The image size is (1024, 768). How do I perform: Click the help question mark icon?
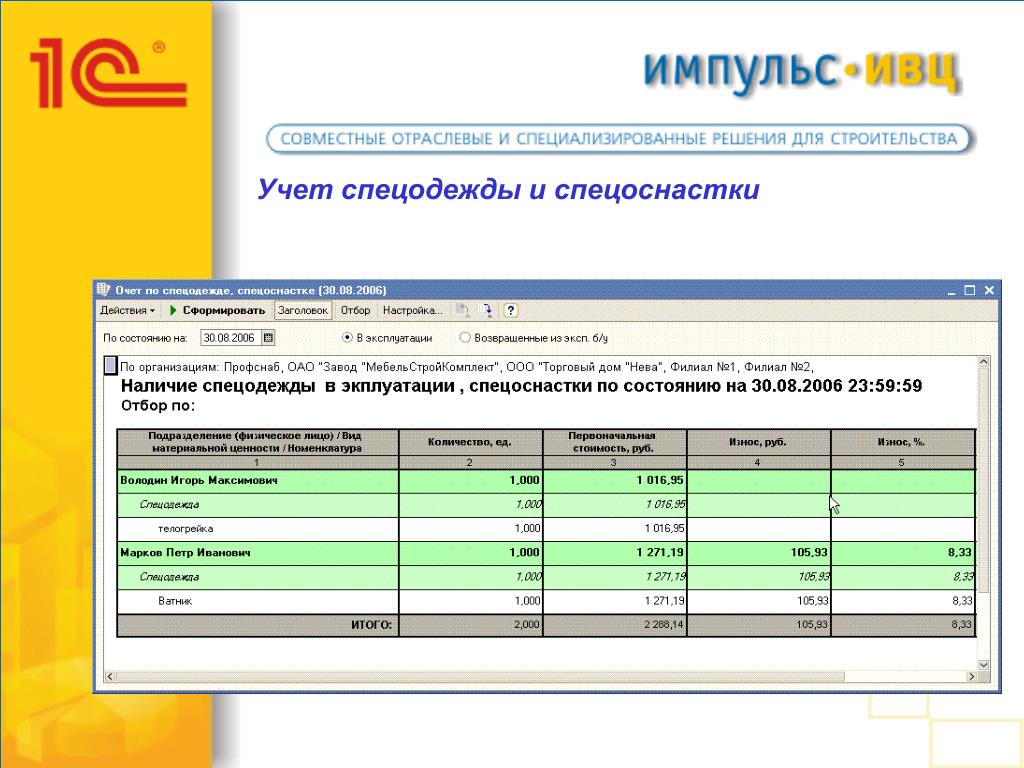click(x=511, y=311)
